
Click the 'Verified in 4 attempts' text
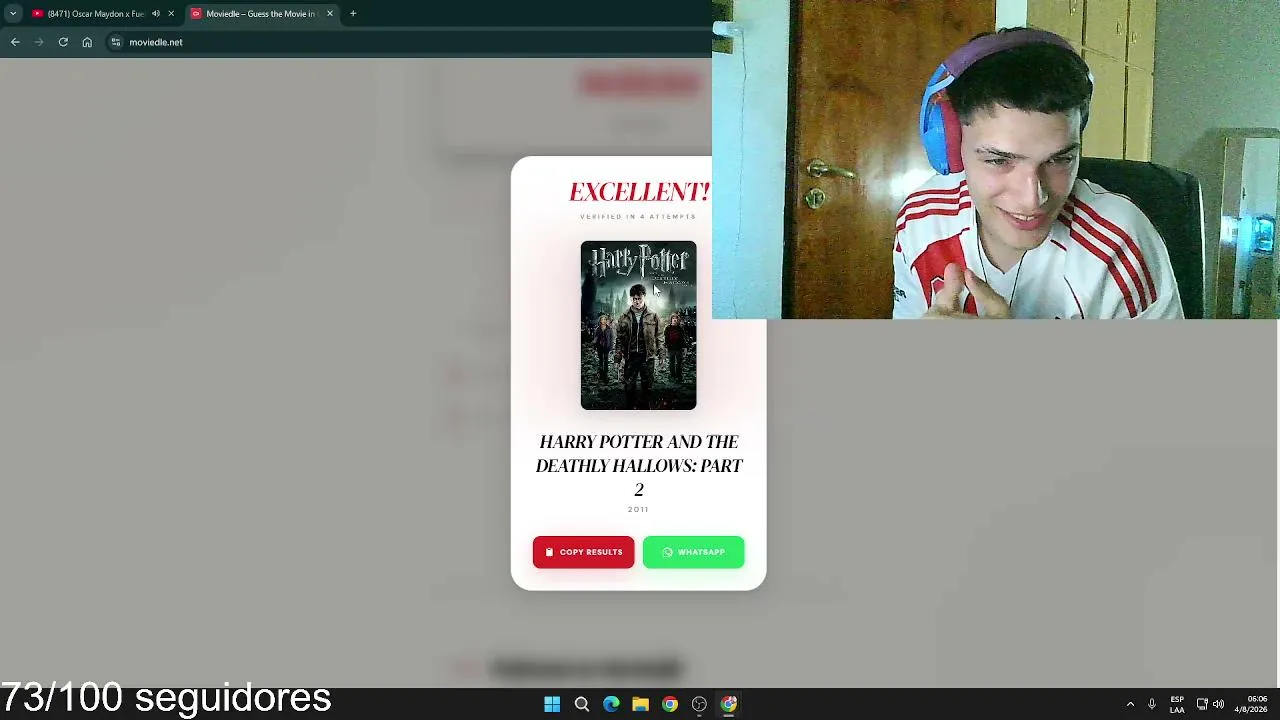pos(638,217)
